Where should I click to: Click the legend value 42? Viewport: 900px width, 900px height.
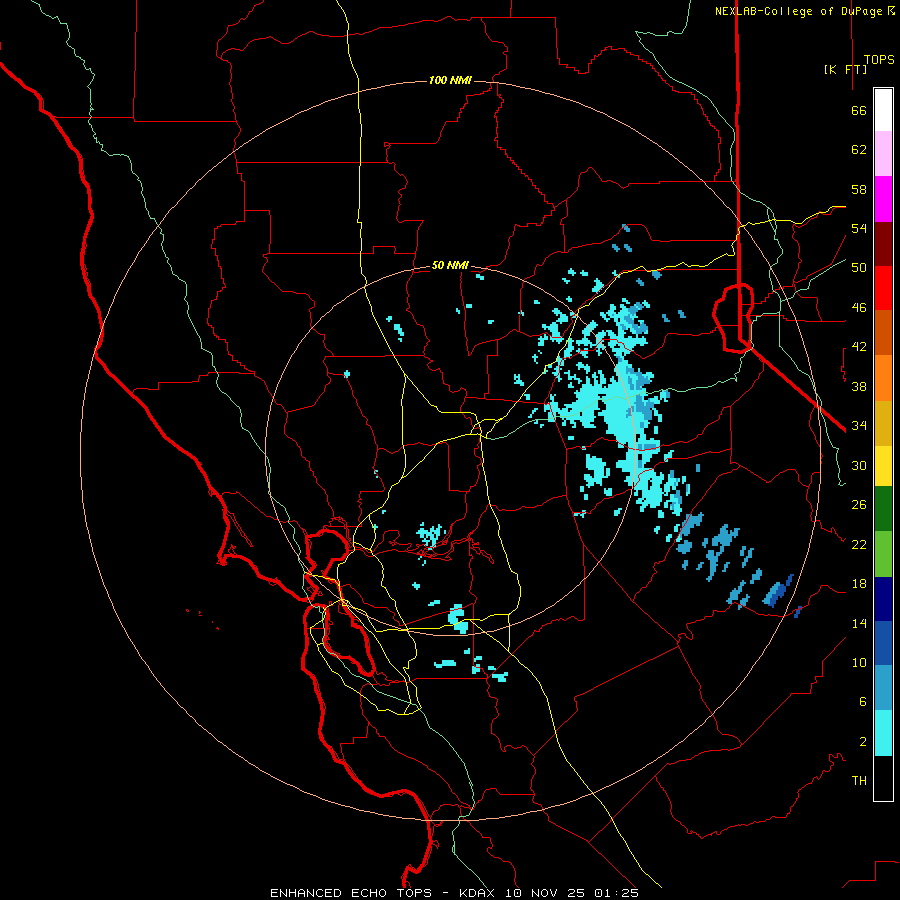click(x=859, y=347)
